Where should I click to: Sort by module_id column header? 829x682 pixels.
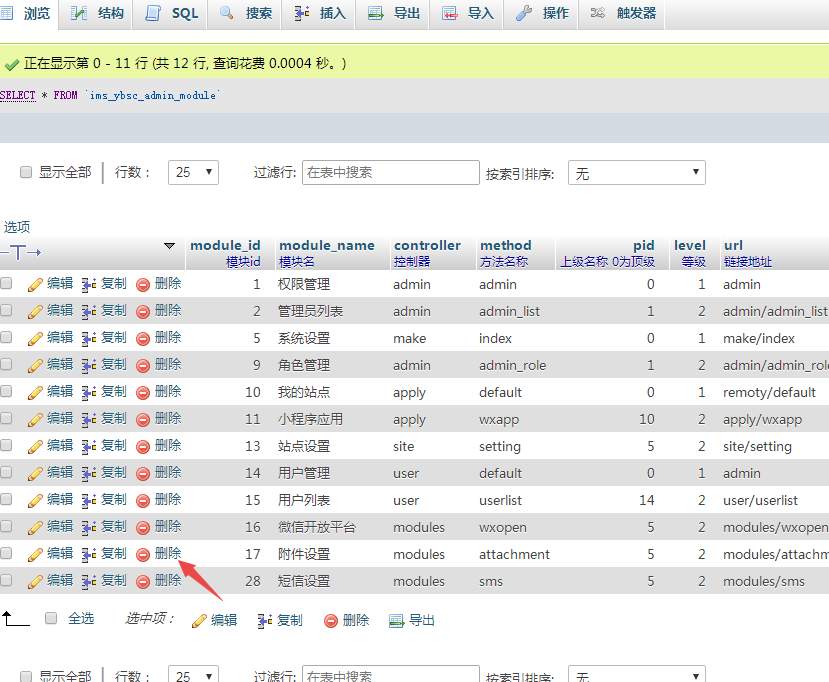click(225, 245)
